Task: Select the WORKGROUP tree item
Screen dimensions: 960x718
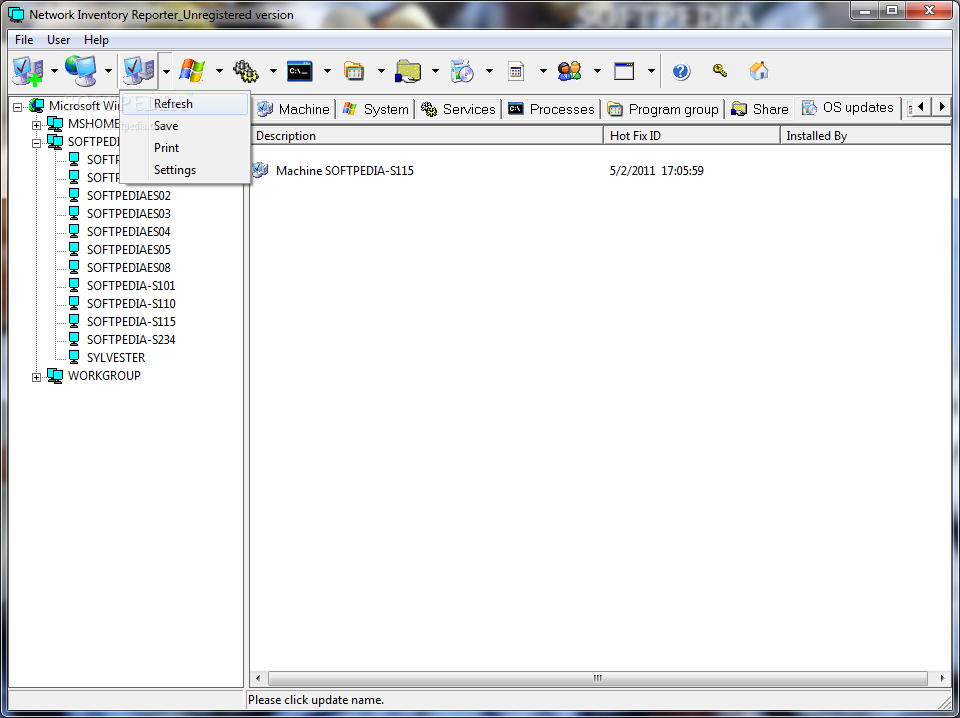Action: coord(104,376)
